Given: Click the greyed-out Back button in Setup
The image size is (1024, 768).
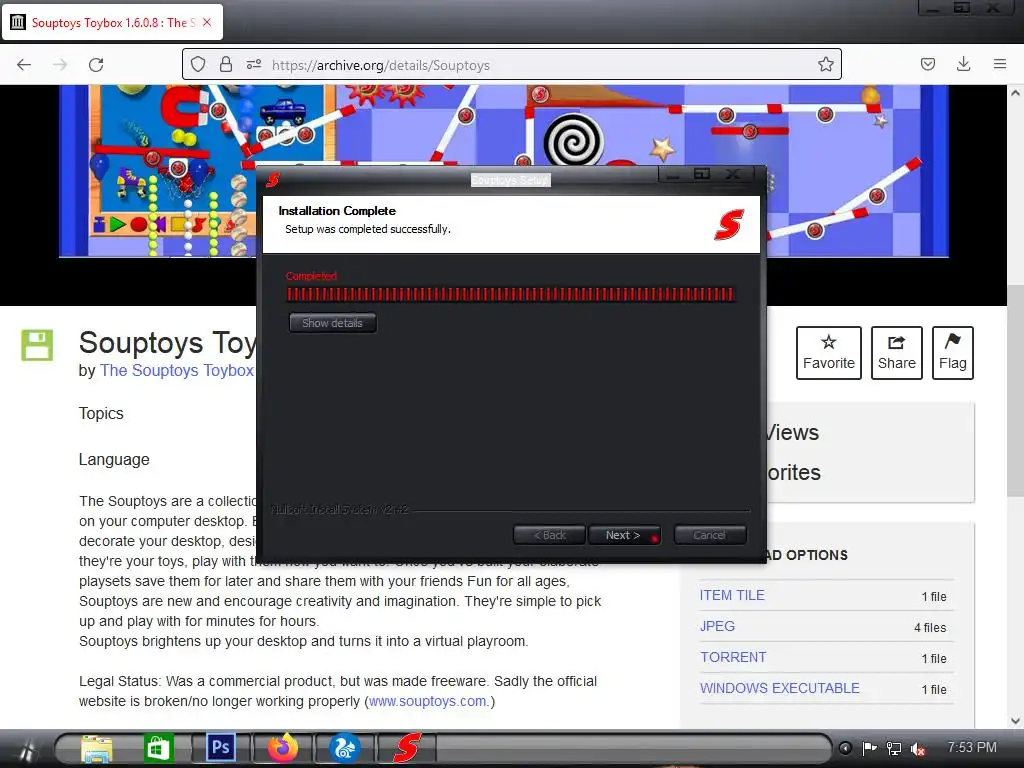Looking at the screenshot, I should (549, 535).
